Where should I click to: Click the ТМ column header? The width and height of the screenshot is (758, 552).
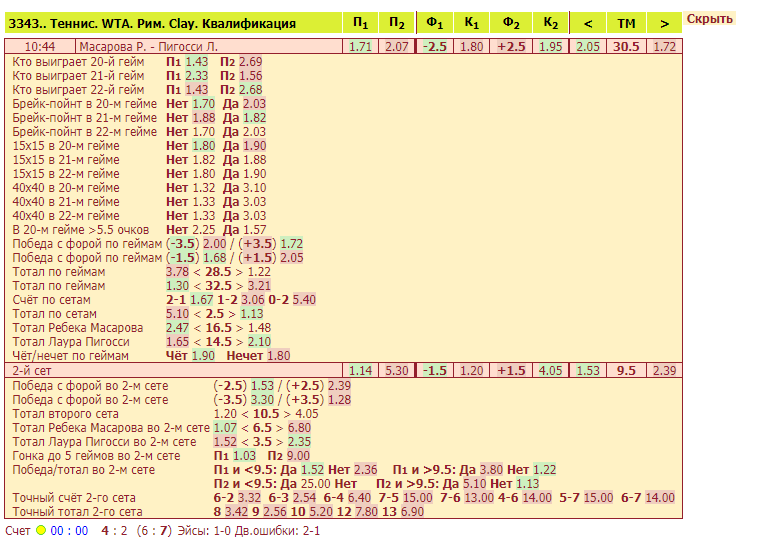coord(626,23)
